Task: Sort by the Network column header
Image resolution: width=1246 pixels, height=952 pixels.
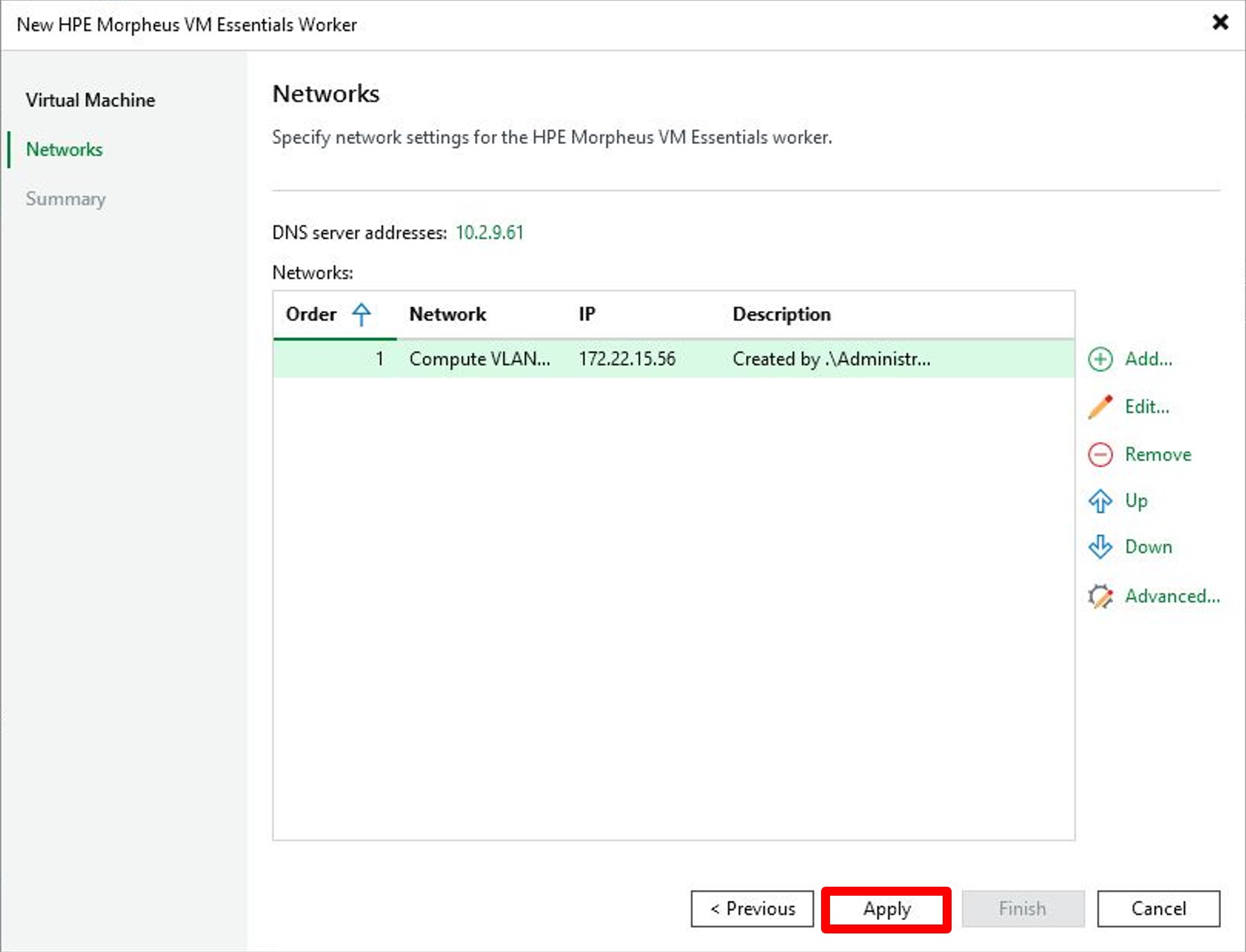Action: pyautogui.click(x=448, y=314)
